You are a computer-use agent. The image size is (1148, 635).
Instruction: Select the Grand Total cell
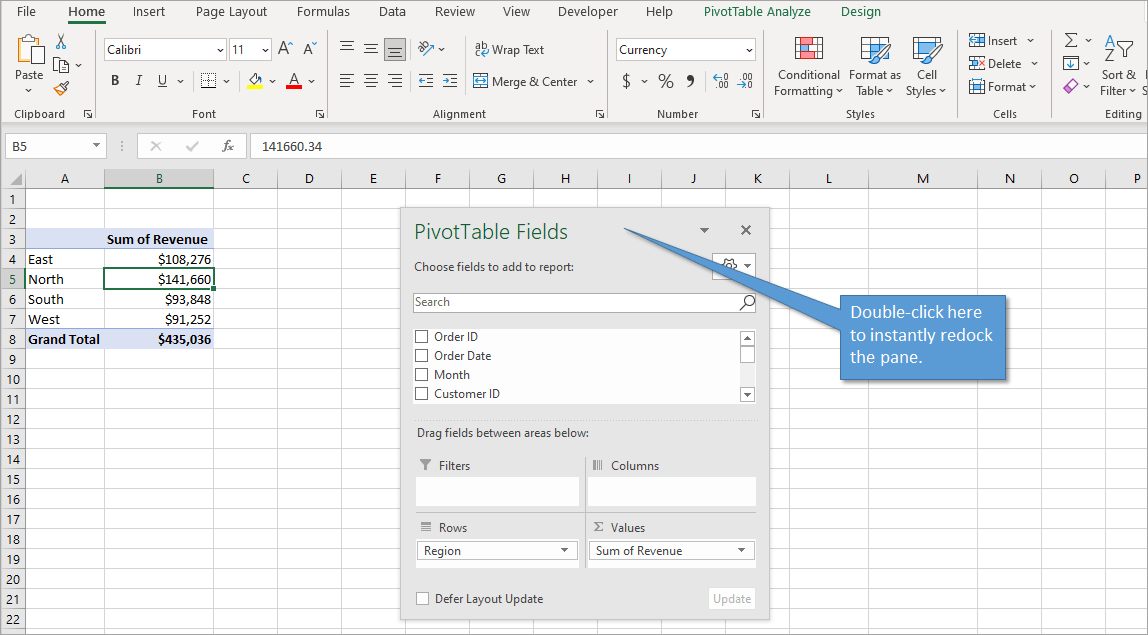pyautogui.click(x=64, y=339)
